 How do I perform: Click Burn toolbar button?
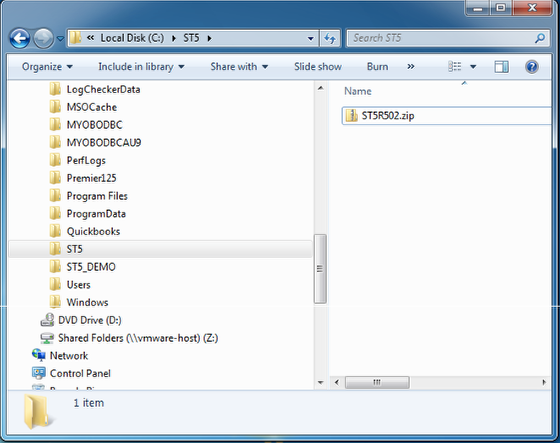[378, 67]
